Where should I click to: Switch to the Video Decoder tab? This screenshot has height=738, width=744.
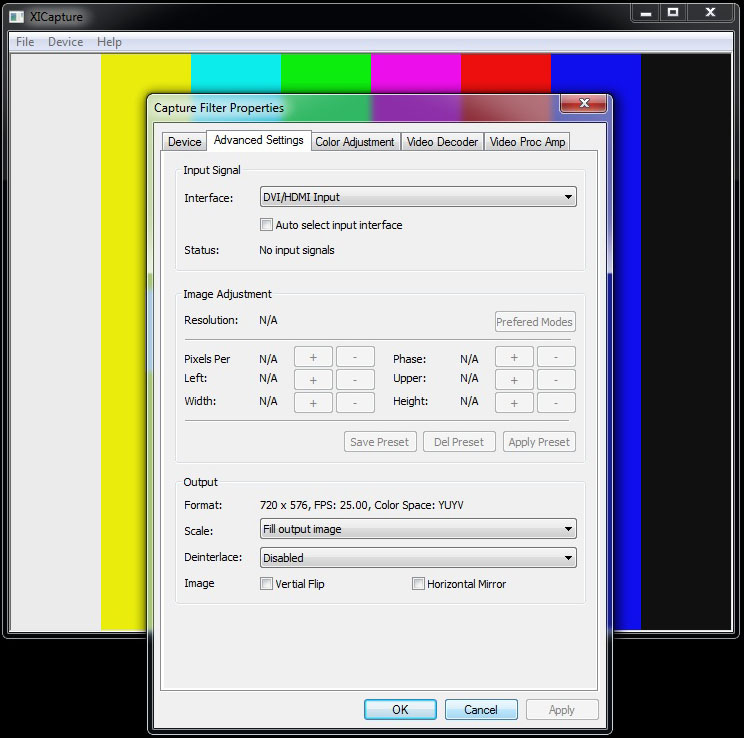442,142
